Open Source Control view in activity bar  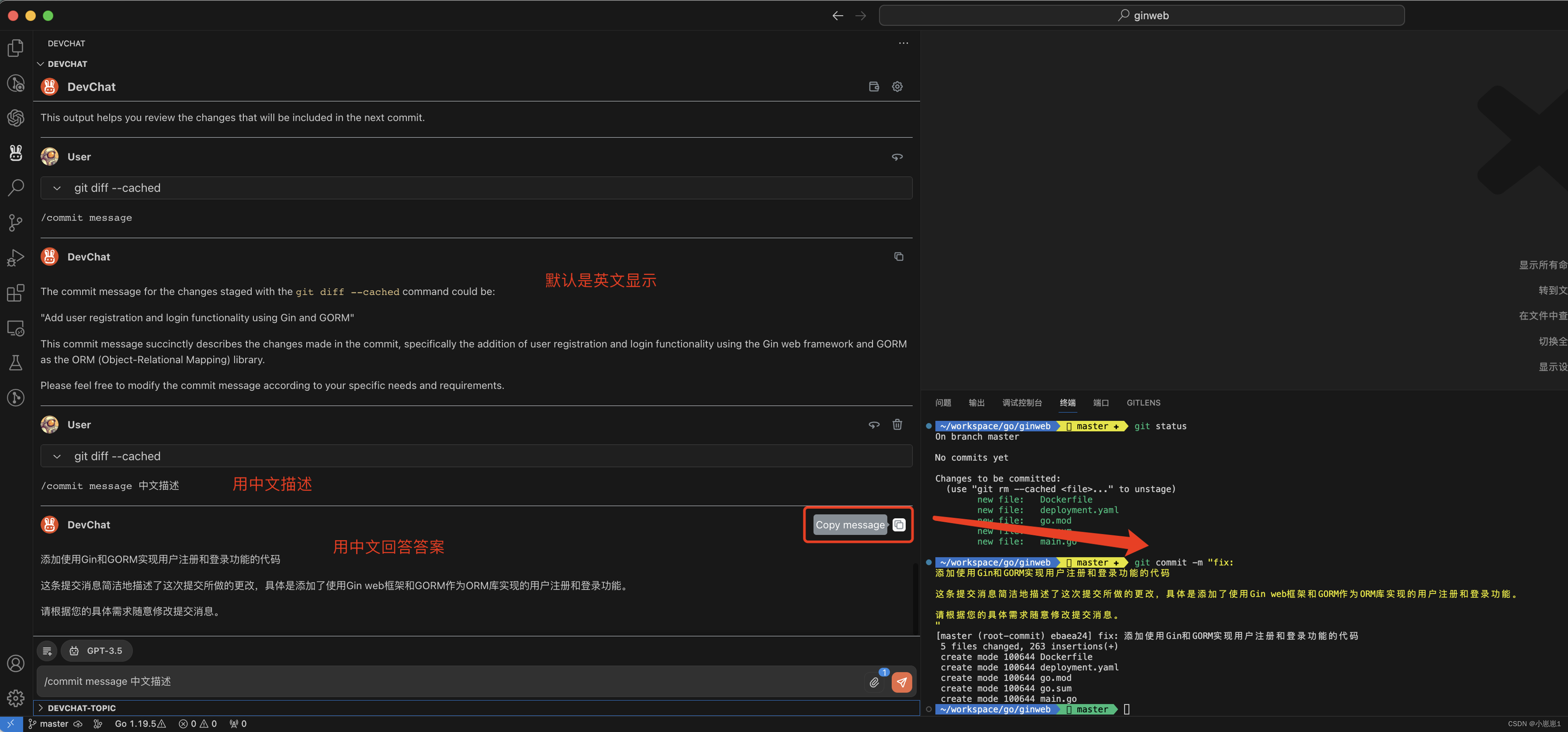16,223
